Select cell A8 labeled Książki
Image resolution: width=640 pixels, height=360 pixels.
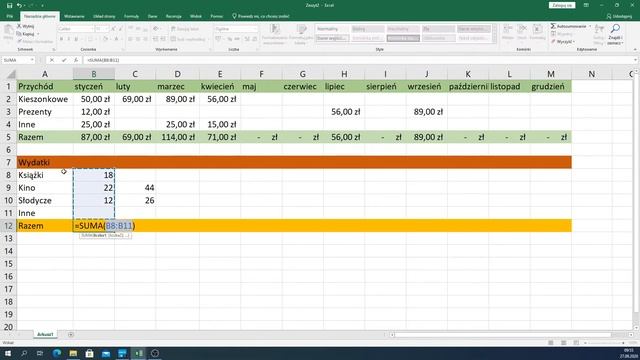45,175
